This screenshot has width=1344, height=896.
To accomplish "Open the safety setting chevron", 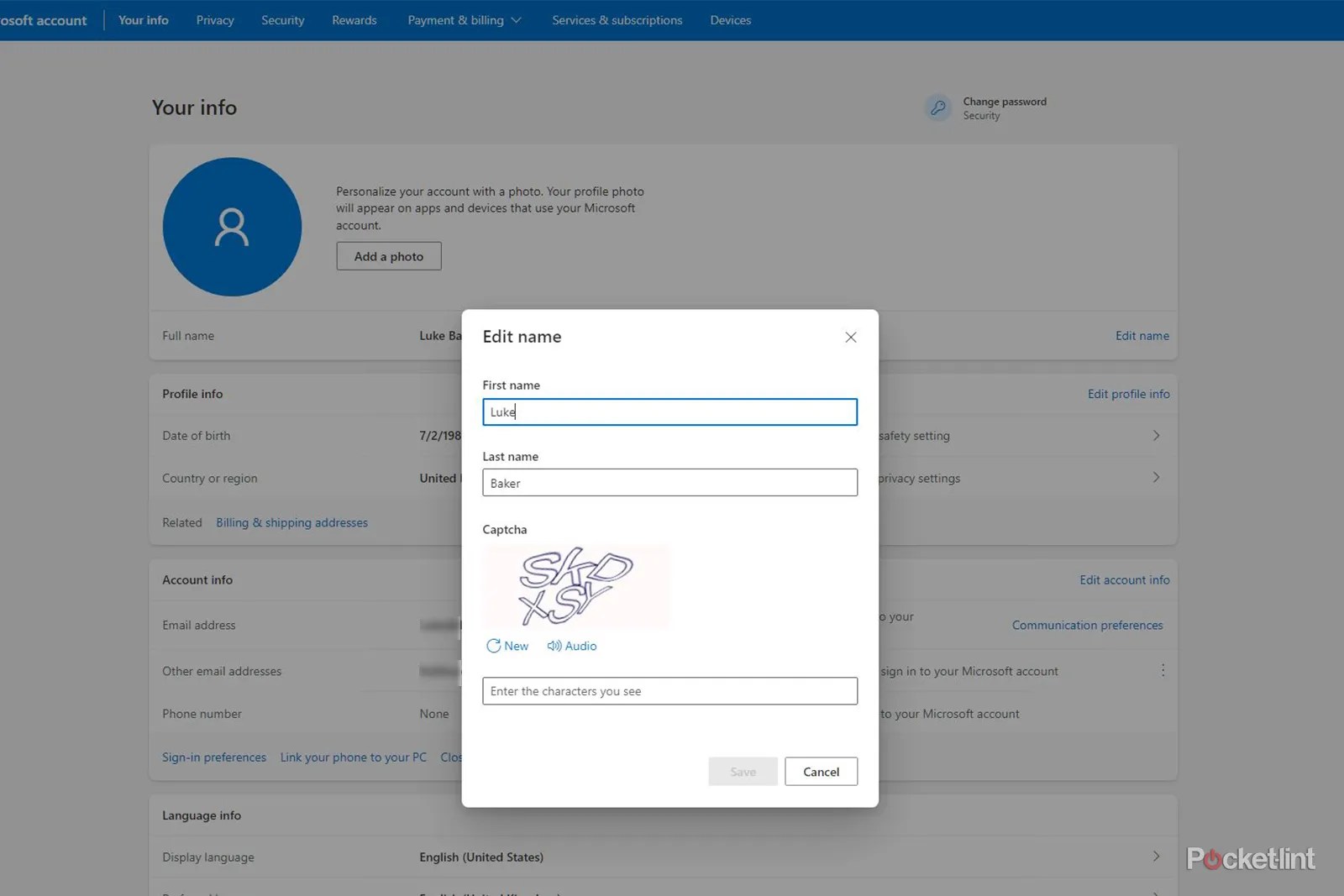I will click(1156, 435).
